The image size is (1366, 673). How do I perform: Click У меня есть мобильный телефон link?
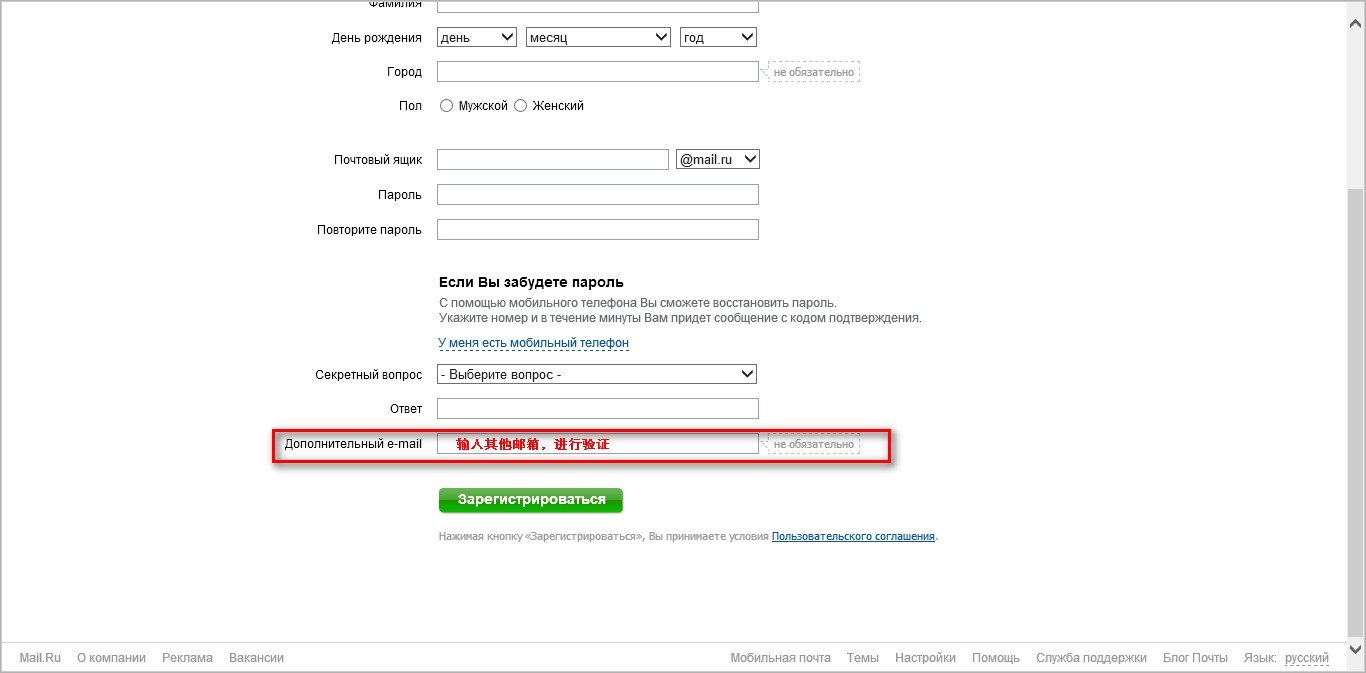point(534,343)
